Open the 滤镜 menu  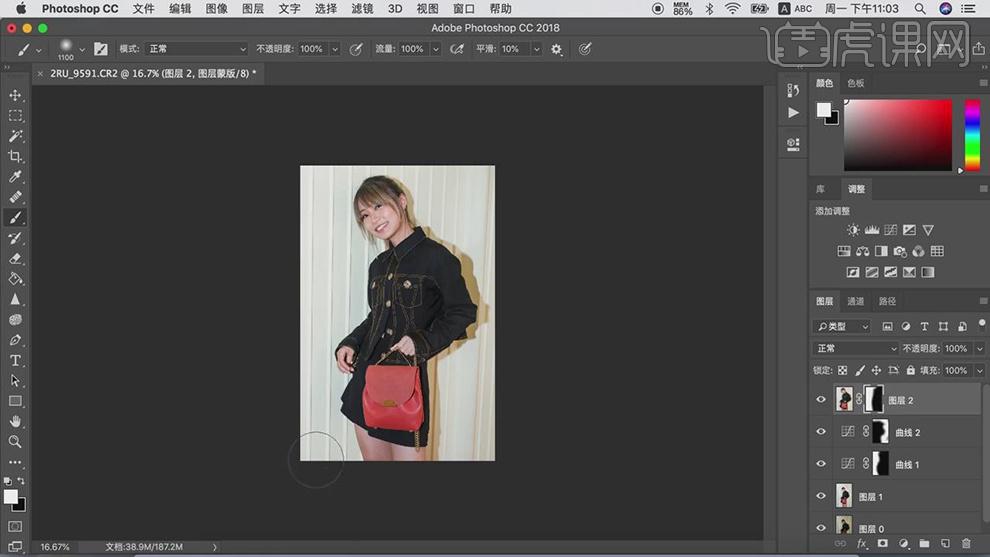click(362, 9)
